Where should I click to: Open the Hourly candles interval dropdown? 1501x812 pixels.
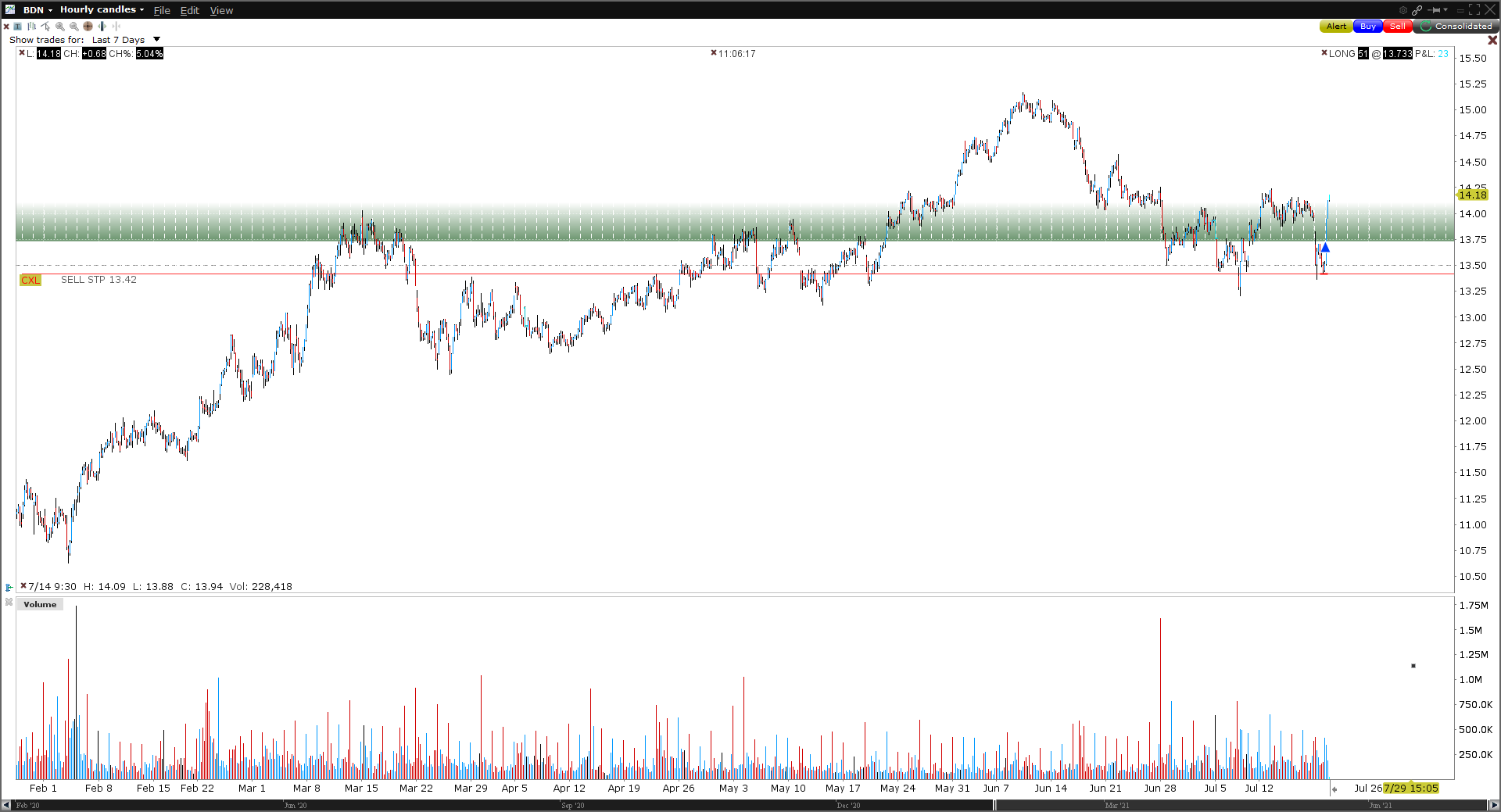click(102, 10)
